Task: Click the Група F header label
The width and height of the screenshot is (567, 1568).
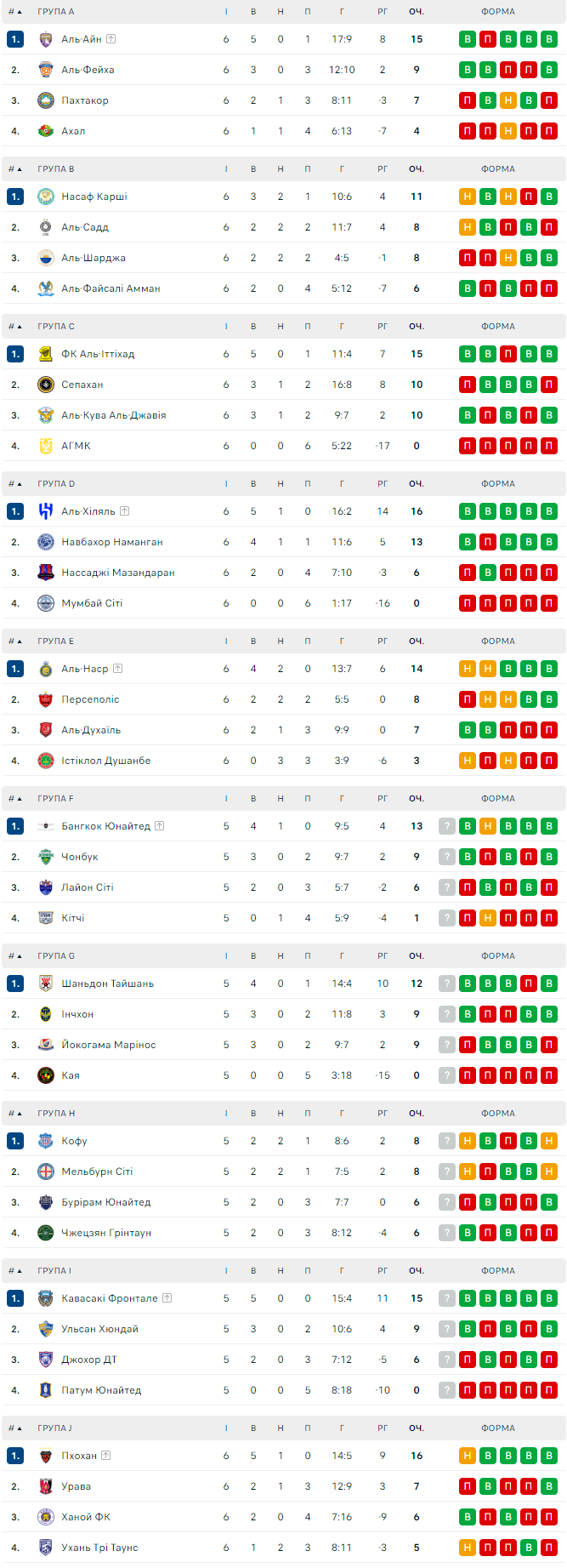Action: click(x=55, y=799)
